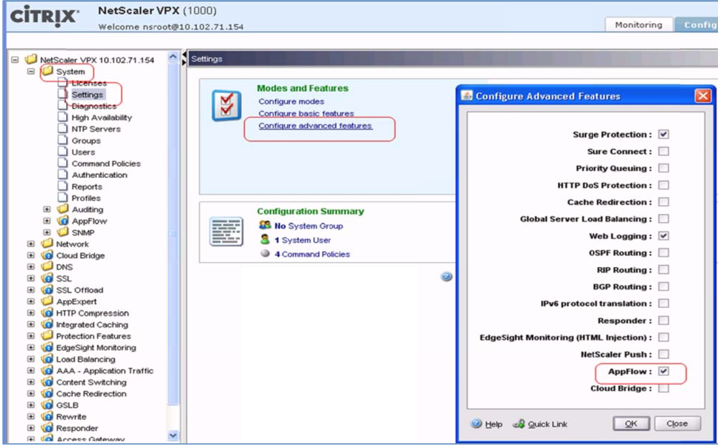This screenshot has height=447, width=718.
Task: Click the System Group users icon
Action: click(x=265, y=225)
